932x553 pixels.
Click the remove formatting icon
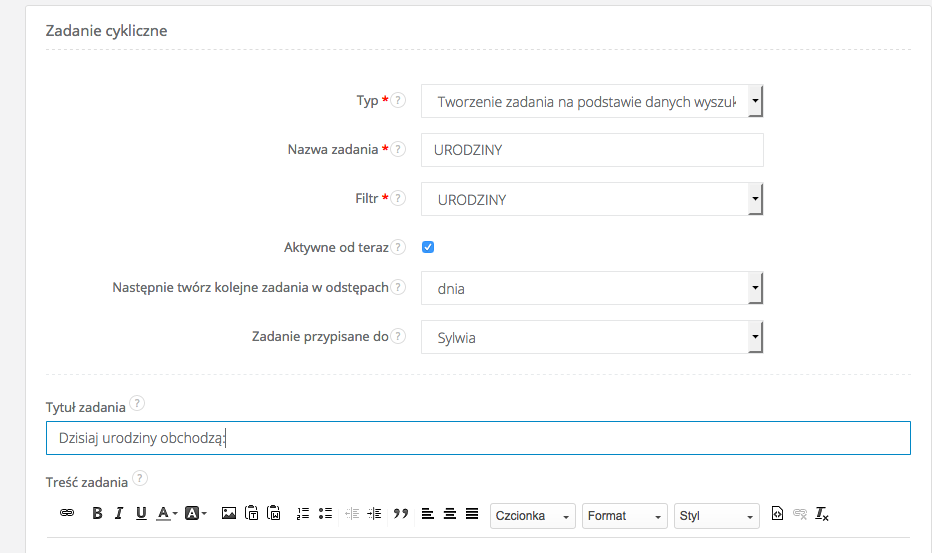point(822,514)
